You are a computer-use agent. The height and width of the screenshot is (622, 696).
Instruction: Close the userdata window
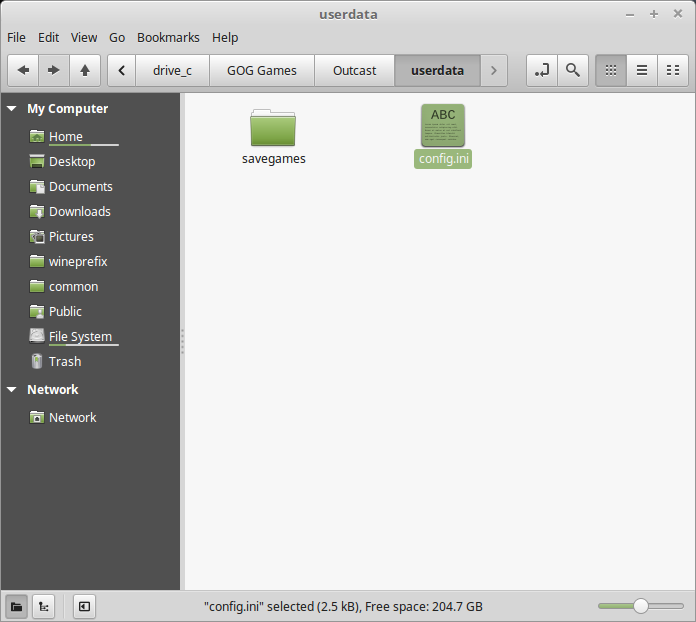(678, 14)
